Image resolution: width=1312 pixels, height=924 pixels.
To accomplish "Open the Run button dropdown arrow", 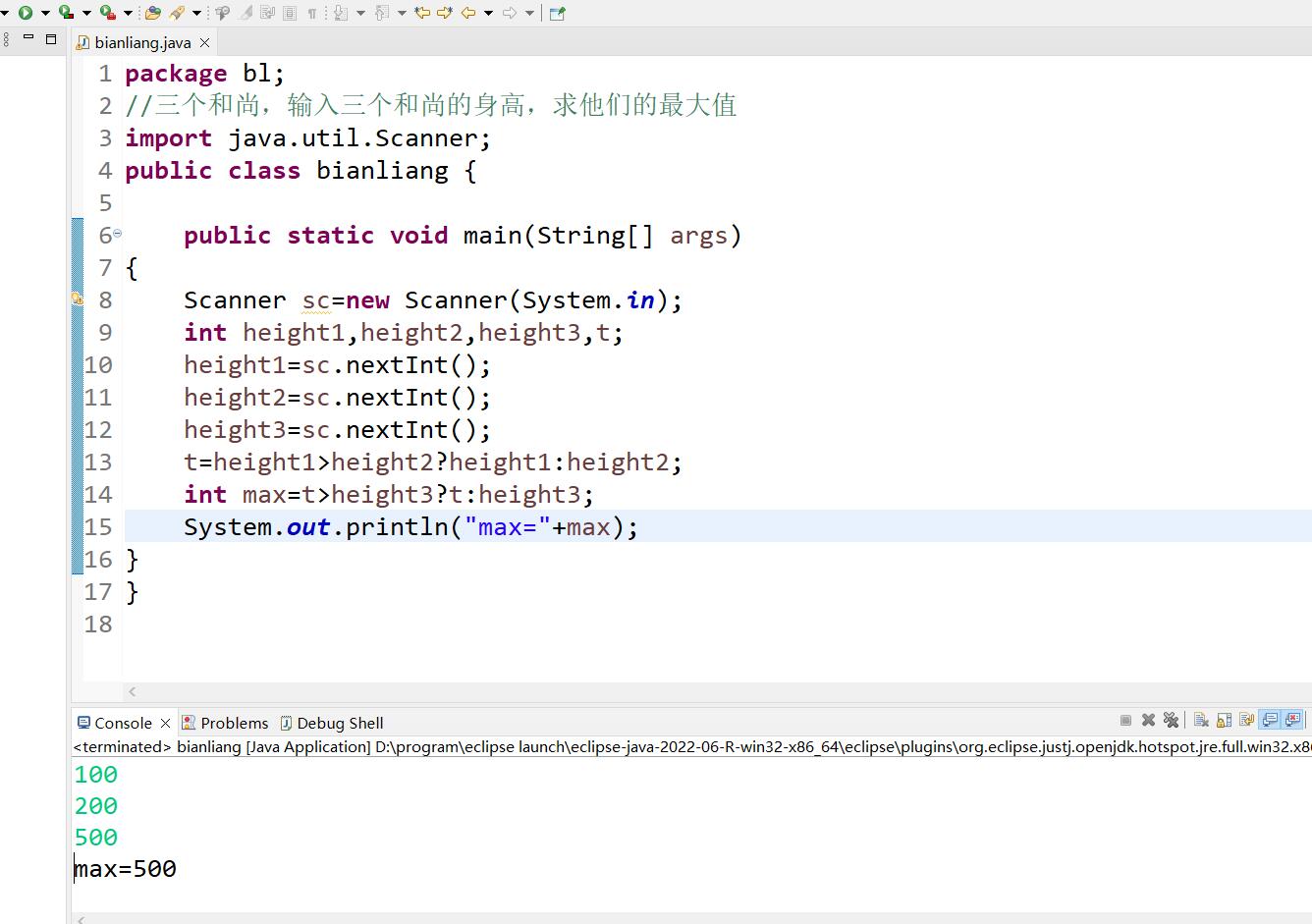I will [x=45, y=13].
